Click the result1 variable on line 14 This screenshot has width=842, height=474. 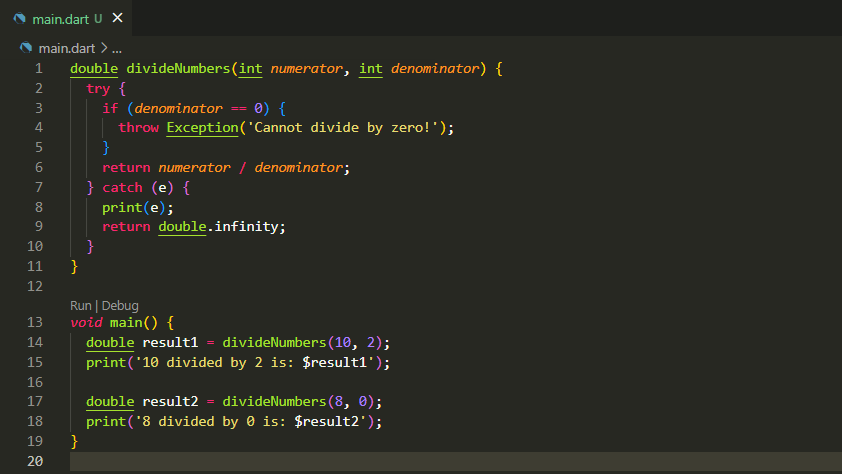click(x=170, y=342)
